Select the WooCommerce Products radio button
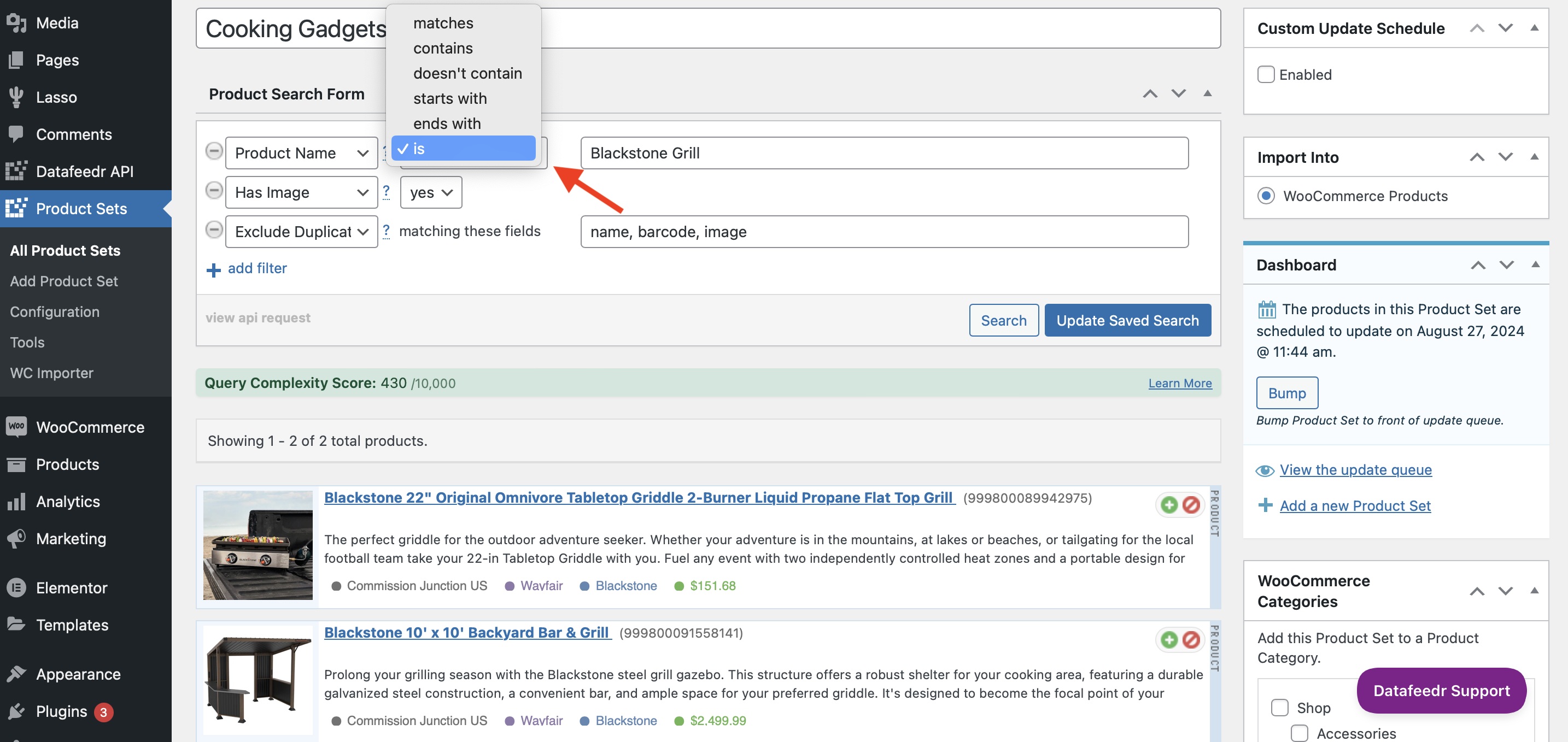 1266,196
